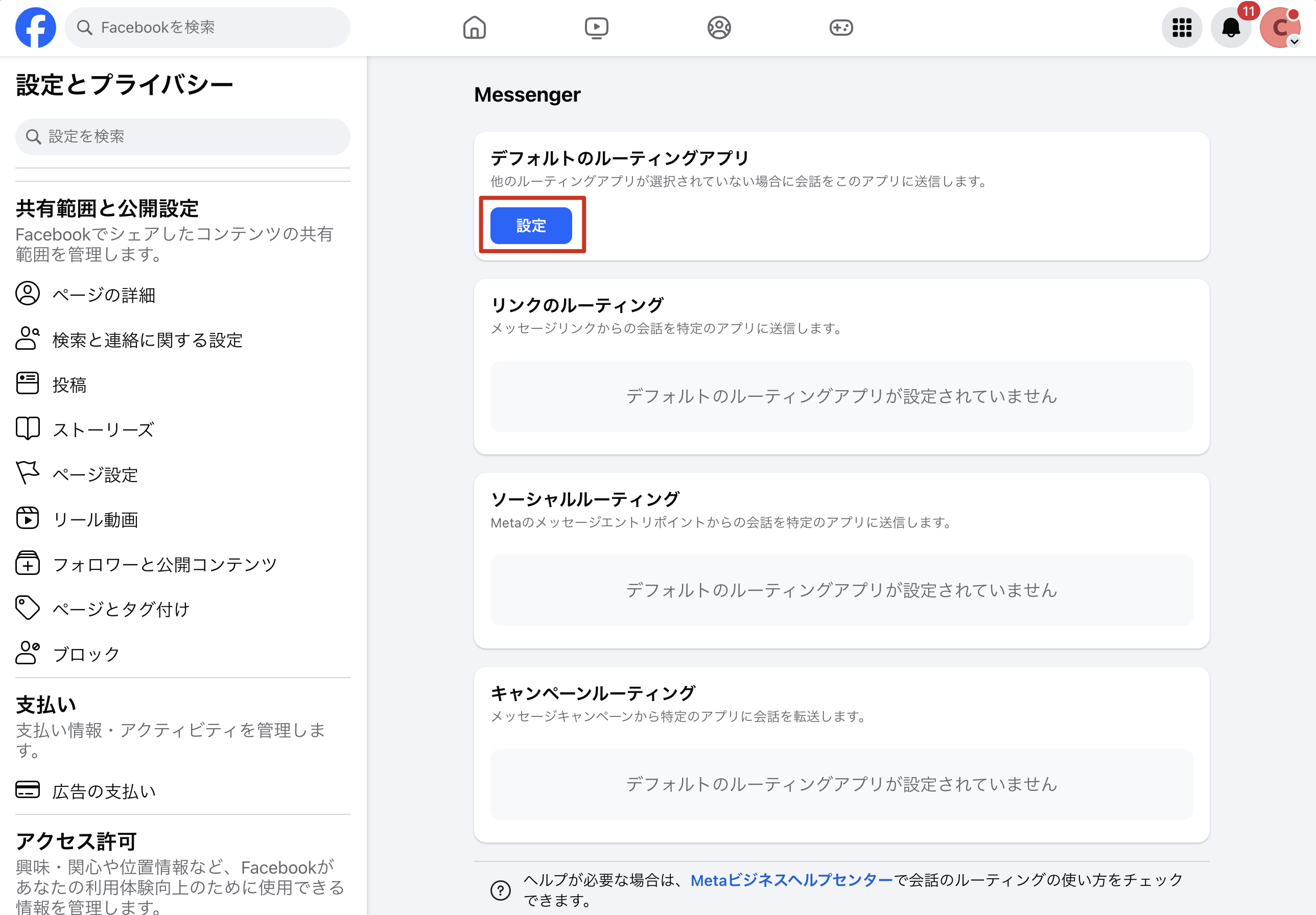Click the リンクのルーティング heading
This screenshot has height=915, width=1316.
(577, 305)
